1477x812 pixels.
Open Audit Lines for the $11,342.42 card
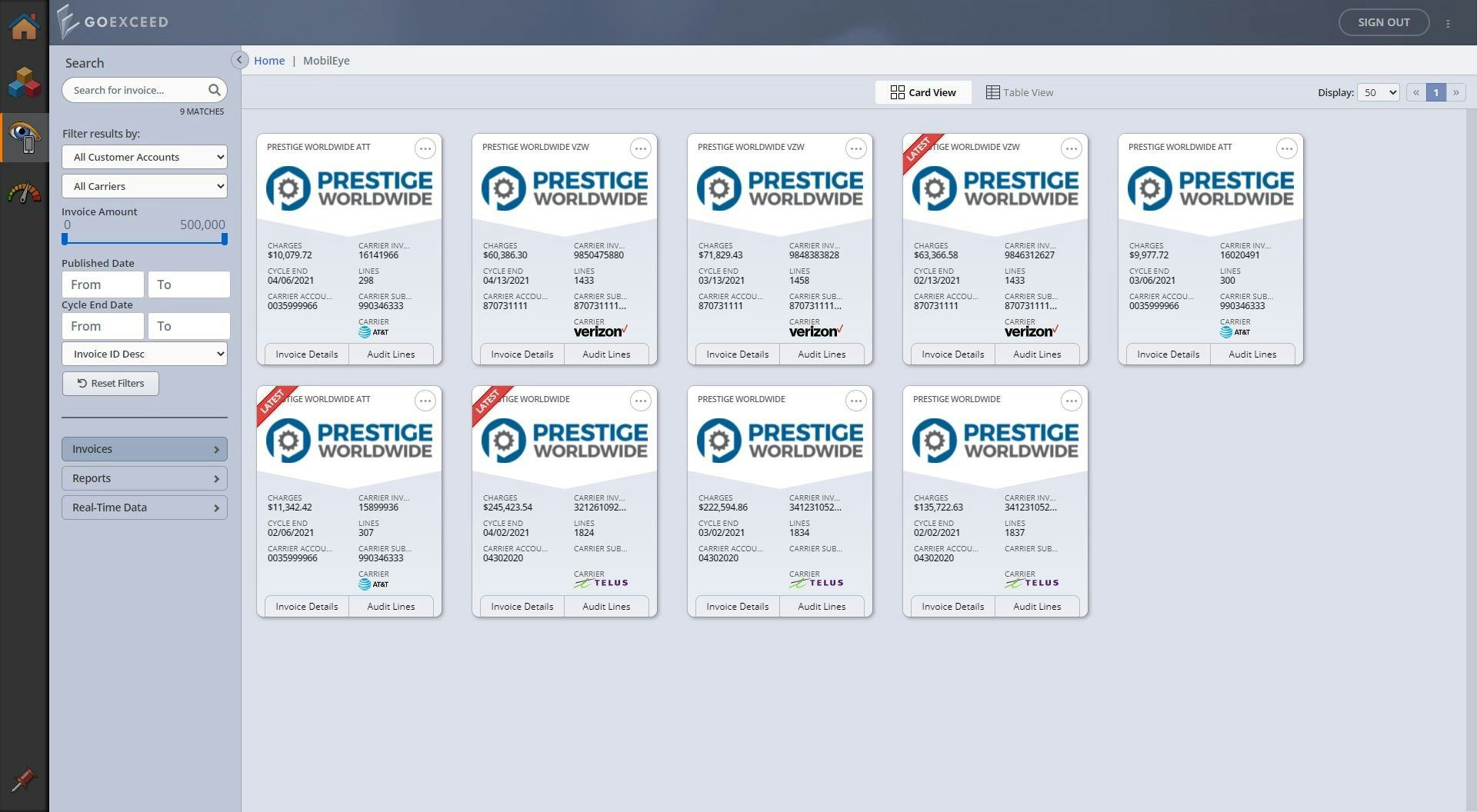coord(391,607)
